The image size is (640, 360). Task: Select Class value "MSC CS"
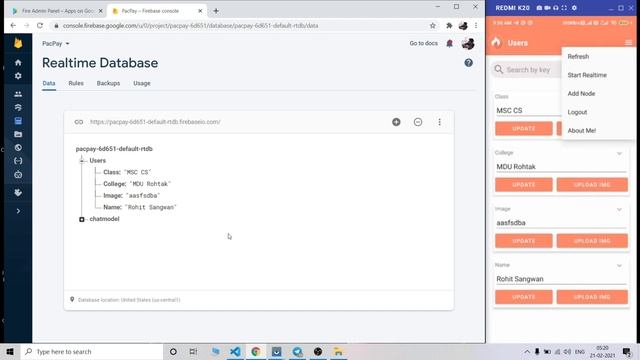[x=138, y=172]
